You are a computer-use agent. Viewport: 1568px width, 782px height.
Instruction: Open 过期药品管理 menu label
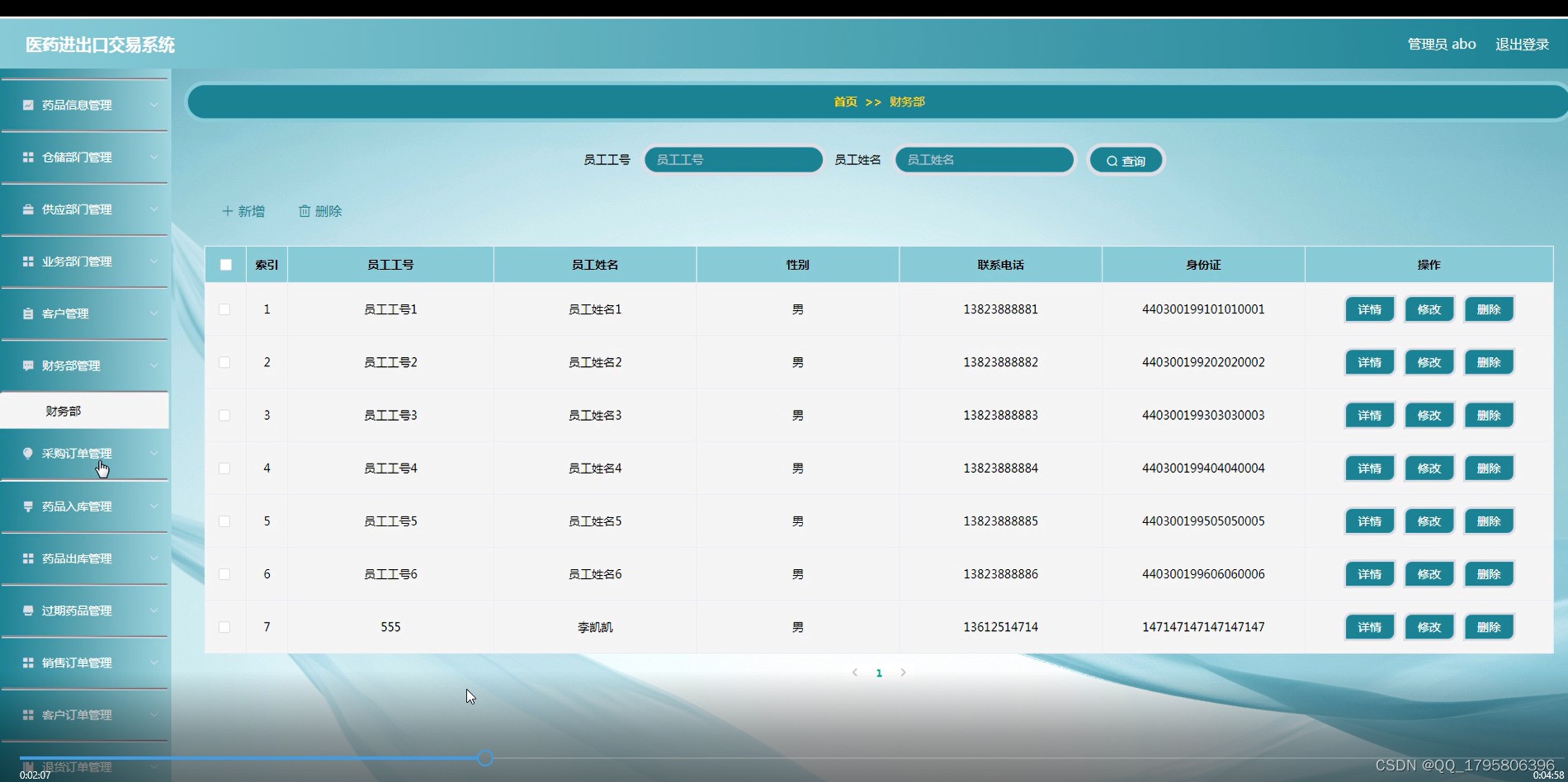coord(77,610)
